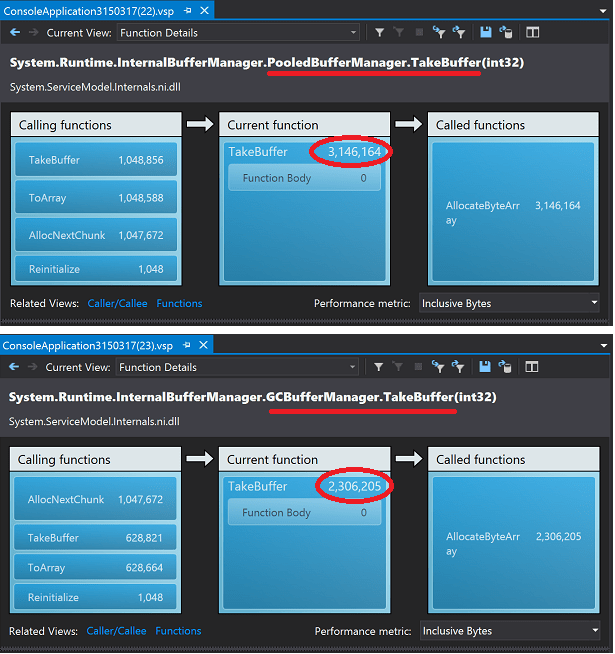Click the back arrow in the (22).vsp report toolbar
Screen dimensions: 615x654
[15, 32]
